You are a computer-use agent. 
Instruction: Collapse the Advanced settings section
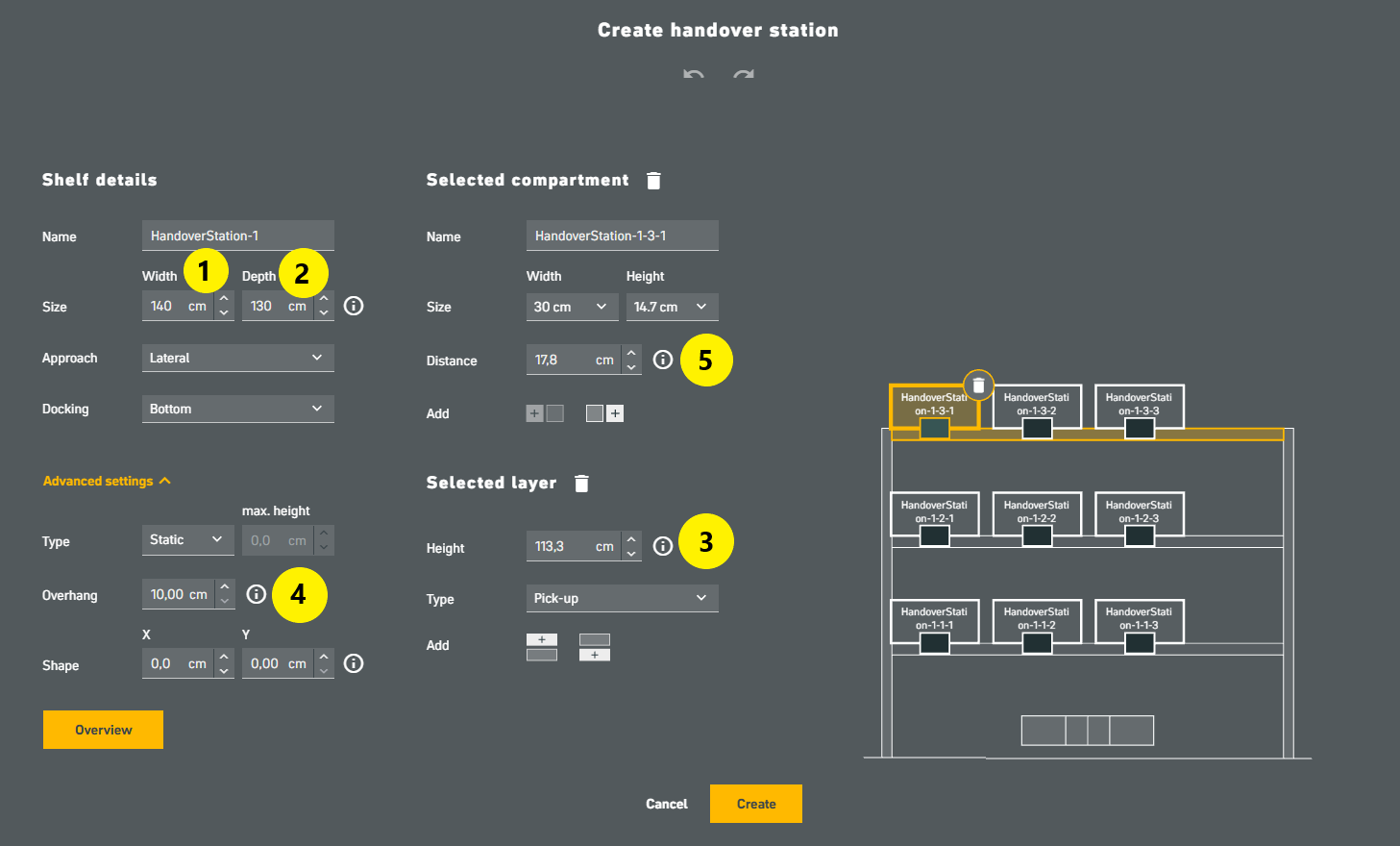tap(107, 481)
